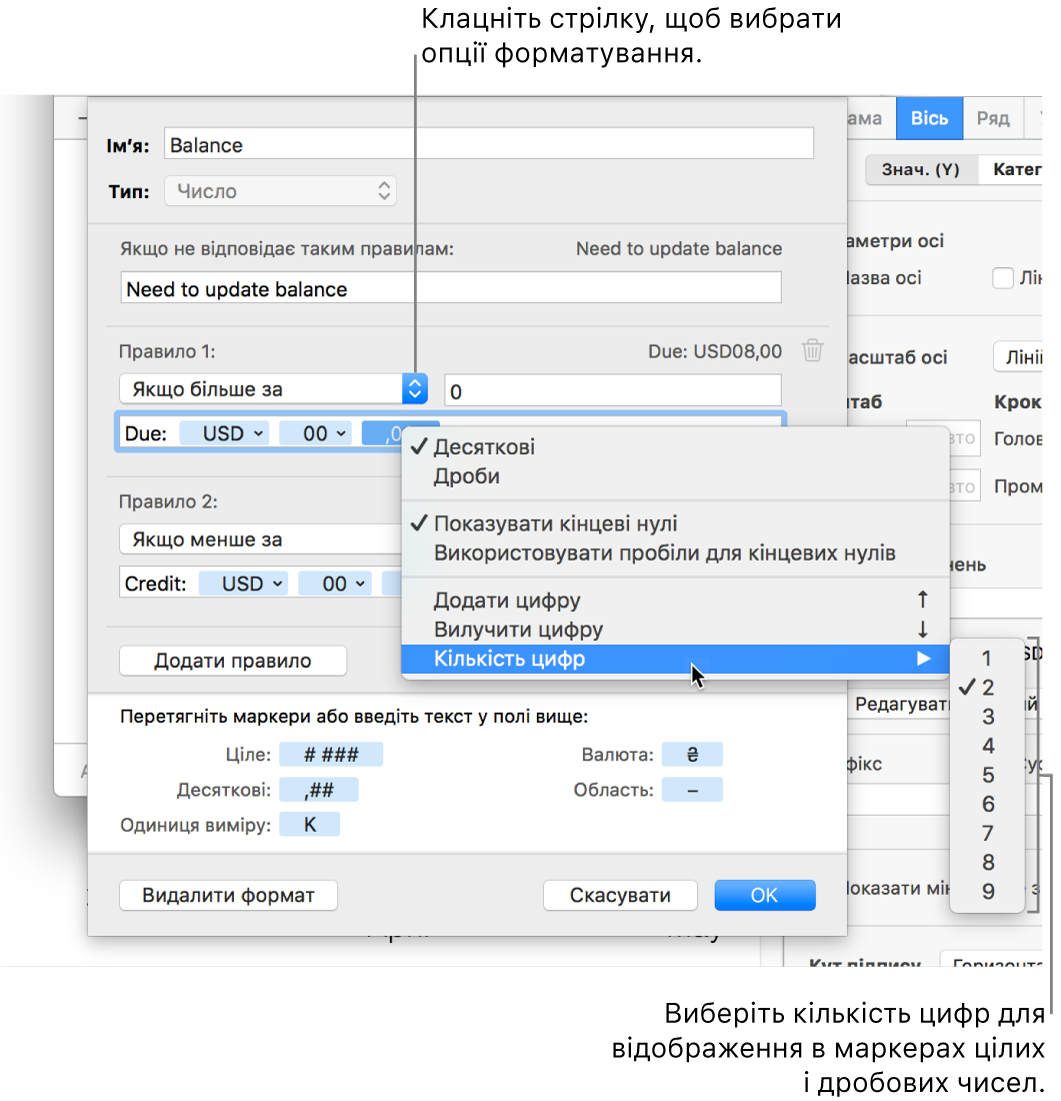The image size is (1061, 1101).
Task: Click the 'Додати правило' button
Action: point(233,661)
